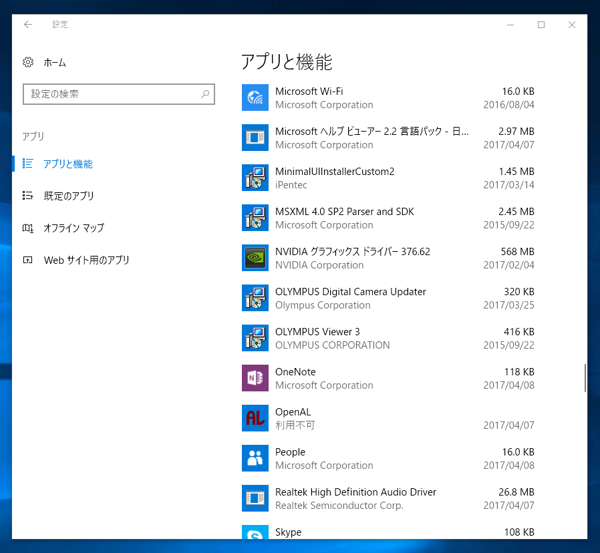The image size is (600, 553).
Task: Focus the 設定の検索 search field
Action: coord(119,94)
